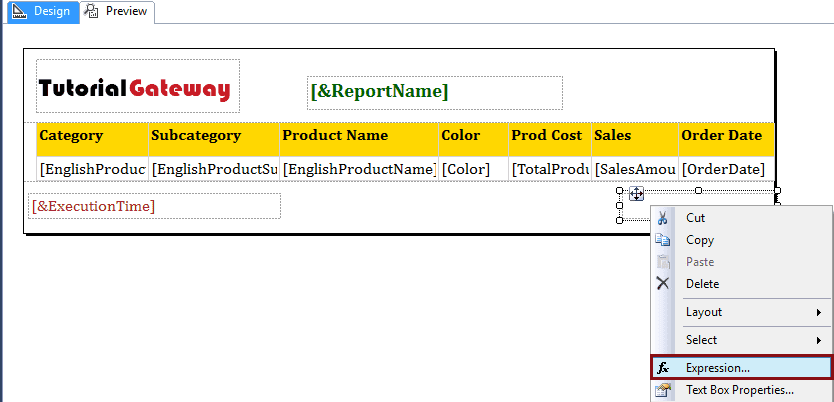This screenshot has height=402, width=834.
Task: Click the Order Date column header
Action: coord(727,139)
